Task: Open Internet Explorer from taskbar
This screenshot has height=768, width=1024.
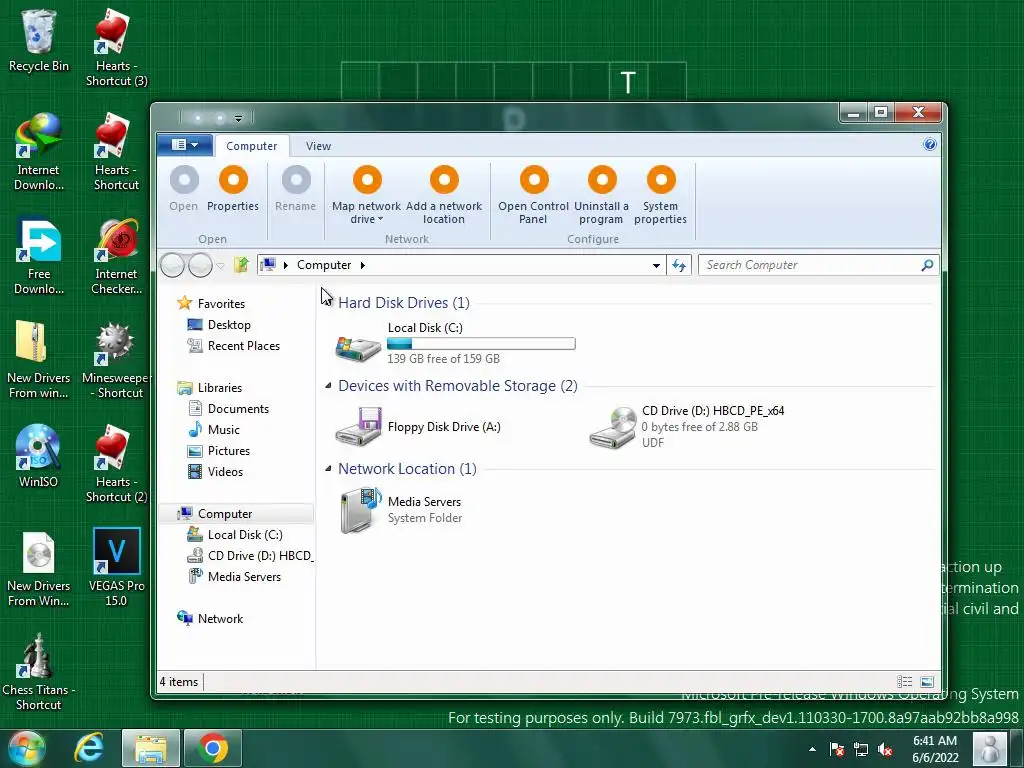Action: click(x=89, y=748)
